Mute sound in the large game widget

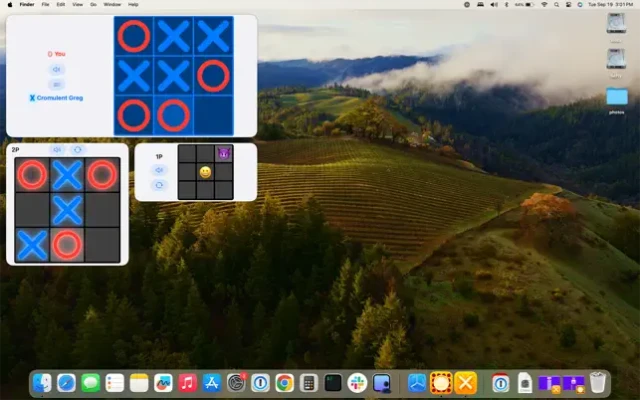[57, 69]
